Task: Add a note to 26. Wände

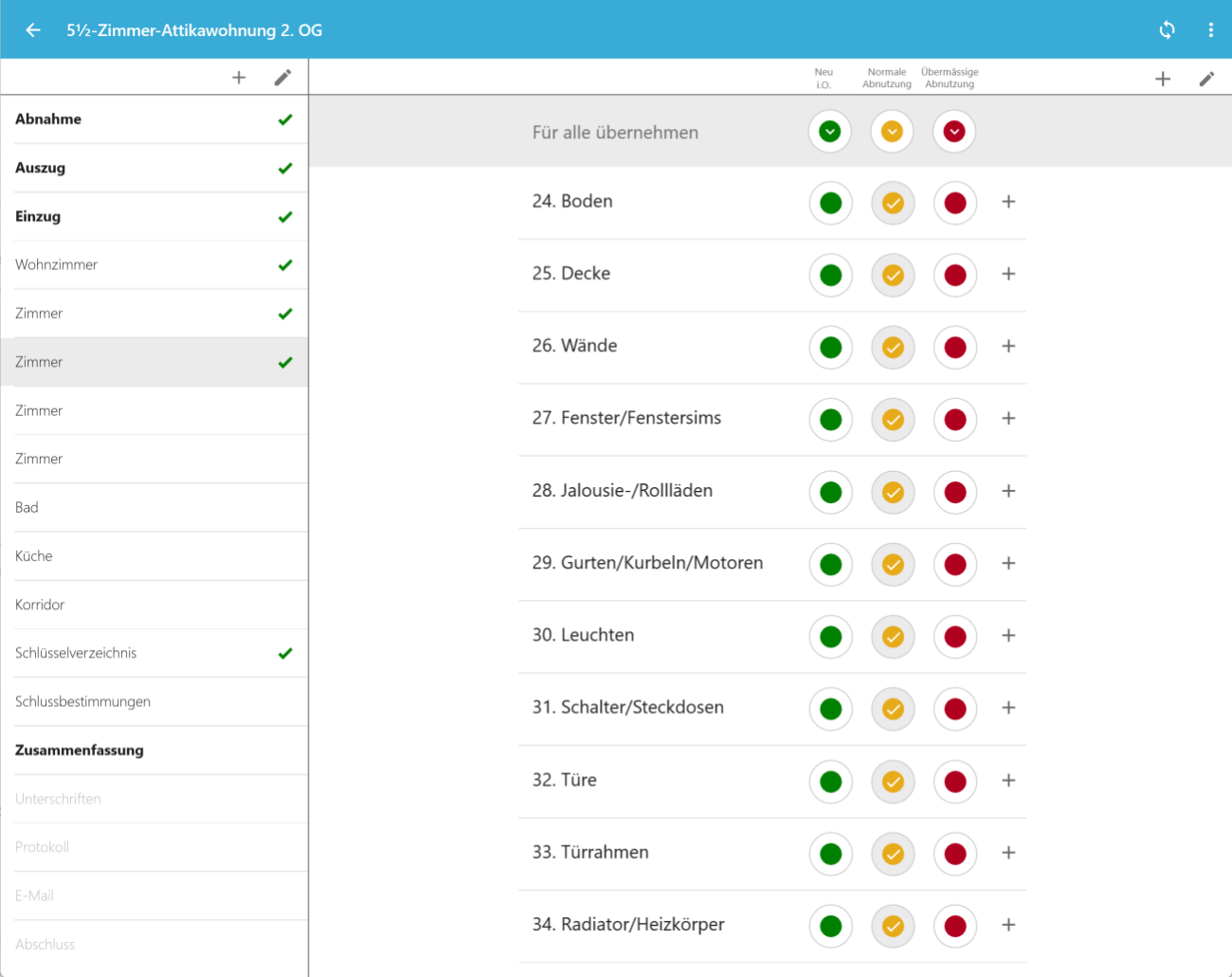Action: (1008, 346)
